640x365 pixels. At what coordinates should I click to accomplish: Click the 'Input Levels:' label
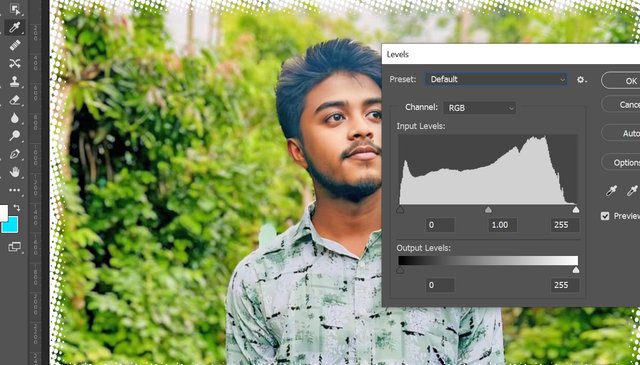[421, 127]
